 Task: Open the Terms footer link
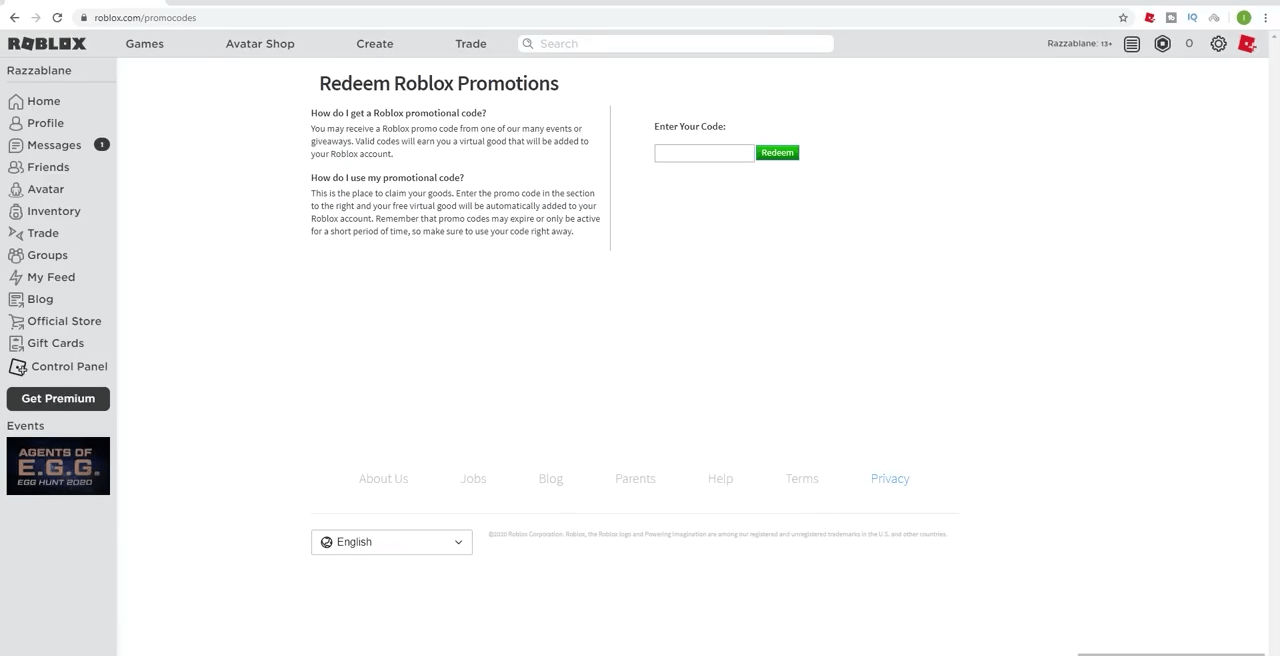point(802,479)
